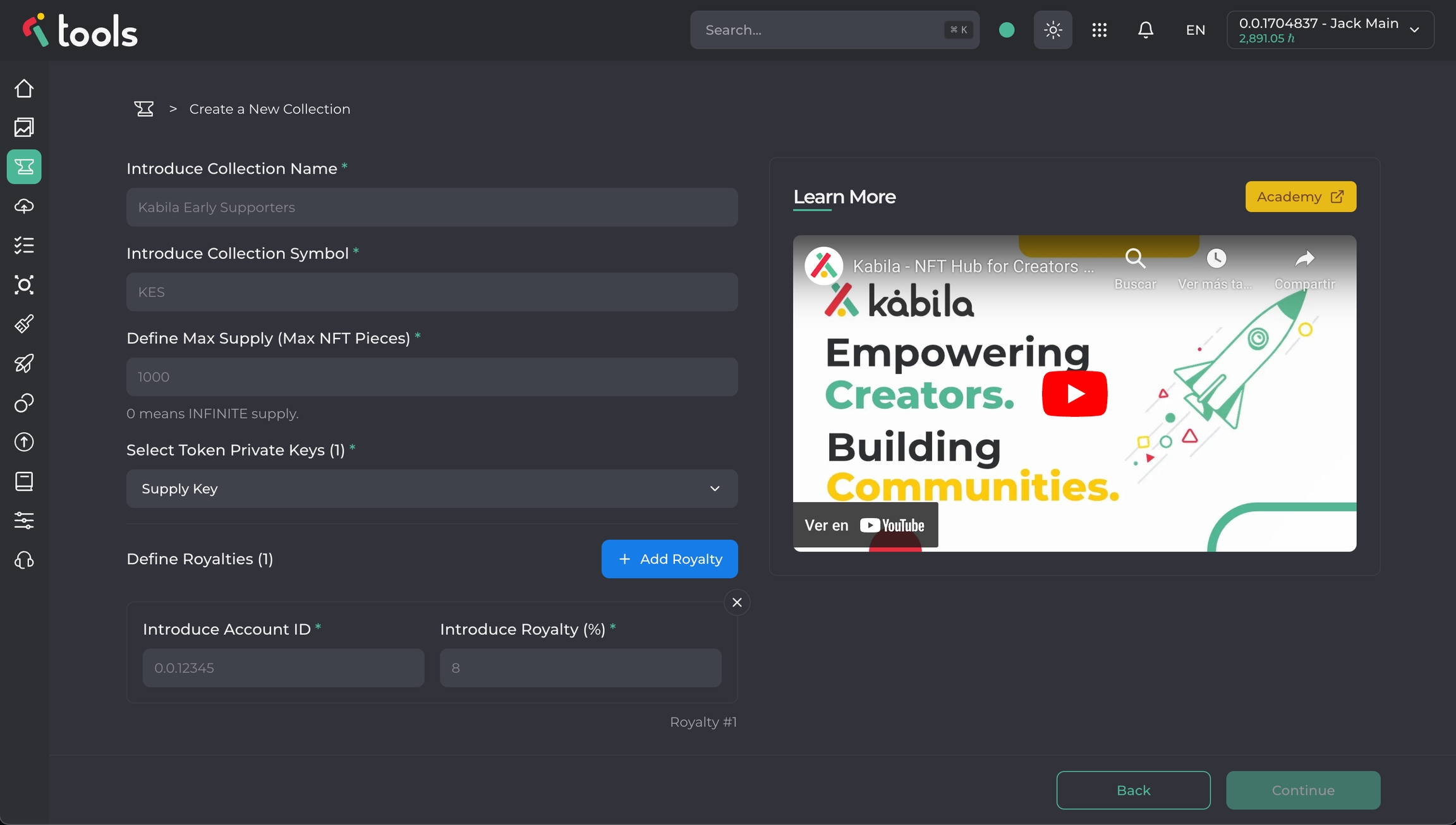
Task: Toggle the light/dark theme sun button
Action: click(1053, 30)
